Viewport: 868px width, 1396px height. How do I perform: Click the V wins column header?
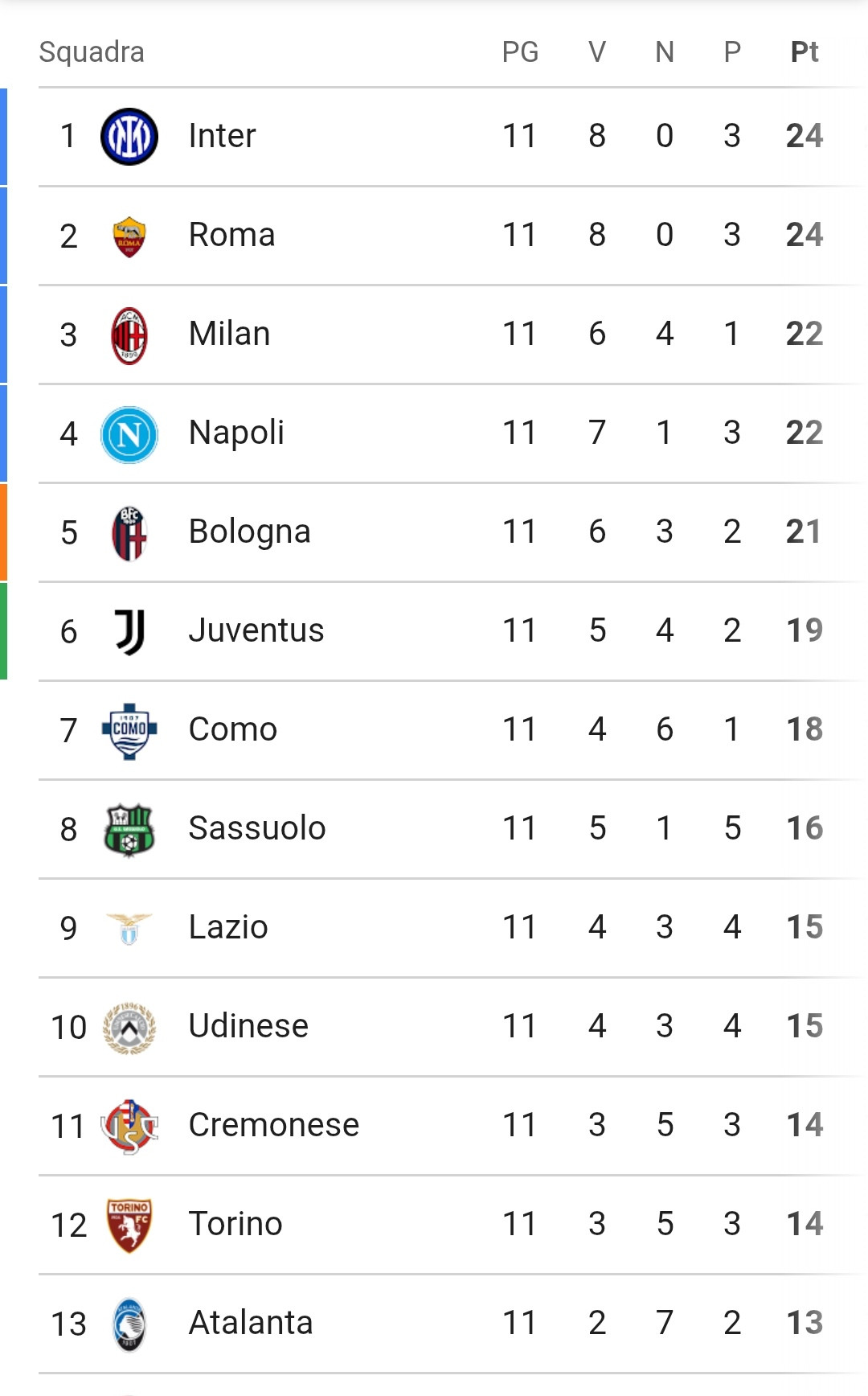596,52
